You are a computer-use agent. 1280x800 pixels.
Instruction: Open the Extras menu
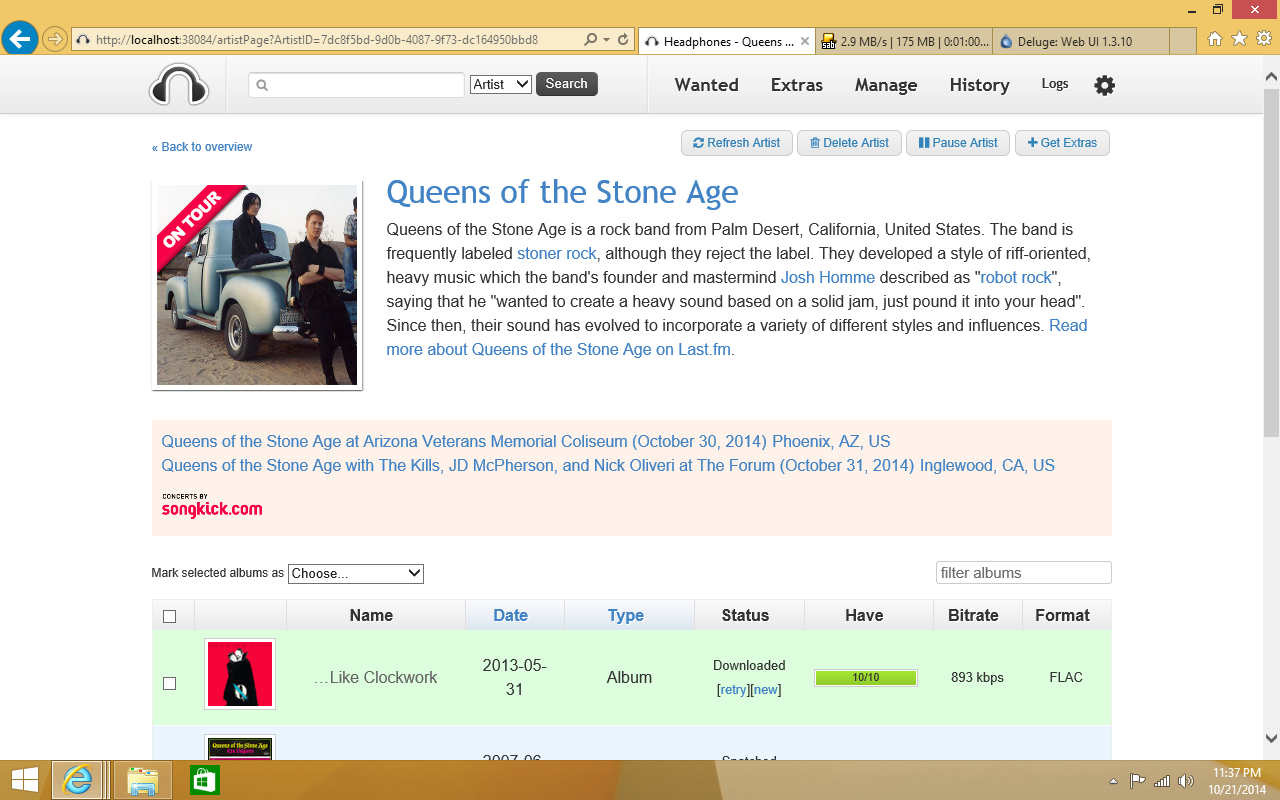coord(797,85)
